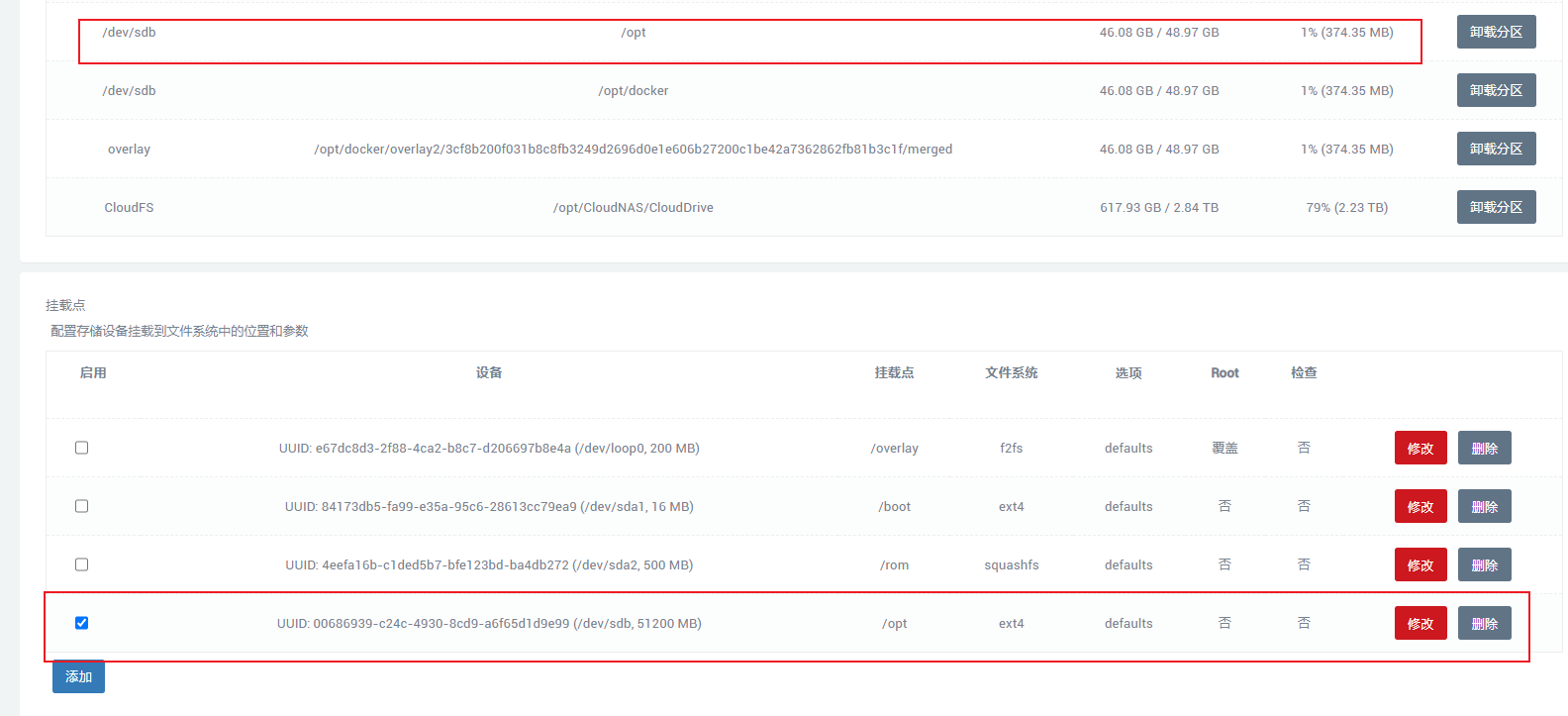Click 卸载分区 for the /opt mount
Screen dimensions: 1568x716
(x=1496, y=32)
